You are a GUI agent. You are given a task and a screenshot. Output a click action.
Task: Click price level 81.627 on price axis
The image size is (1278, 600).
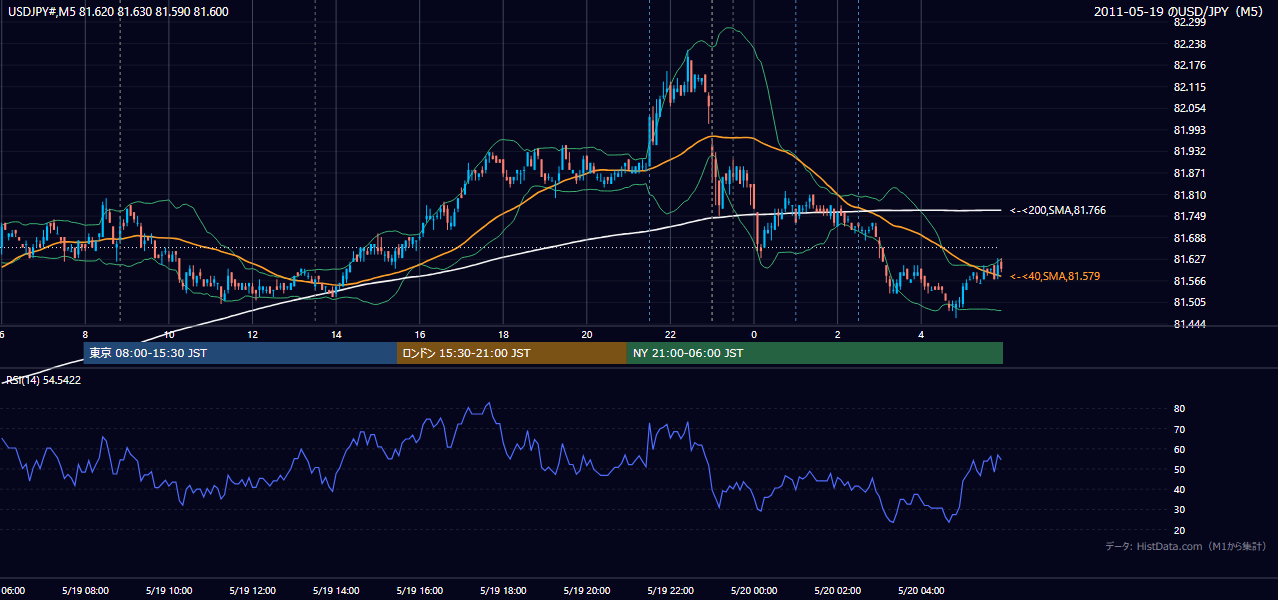click(x=1189, y=259)
